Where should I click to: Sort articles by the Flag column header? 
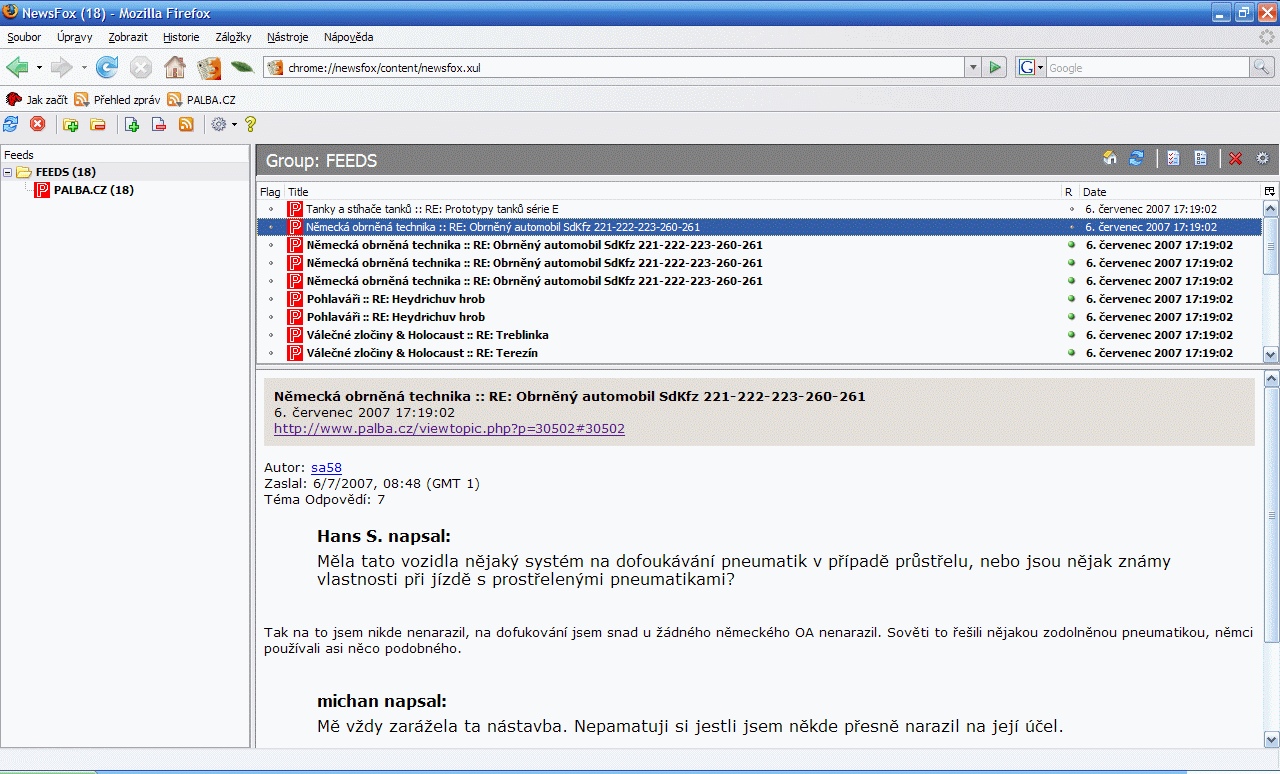point(270,191)
